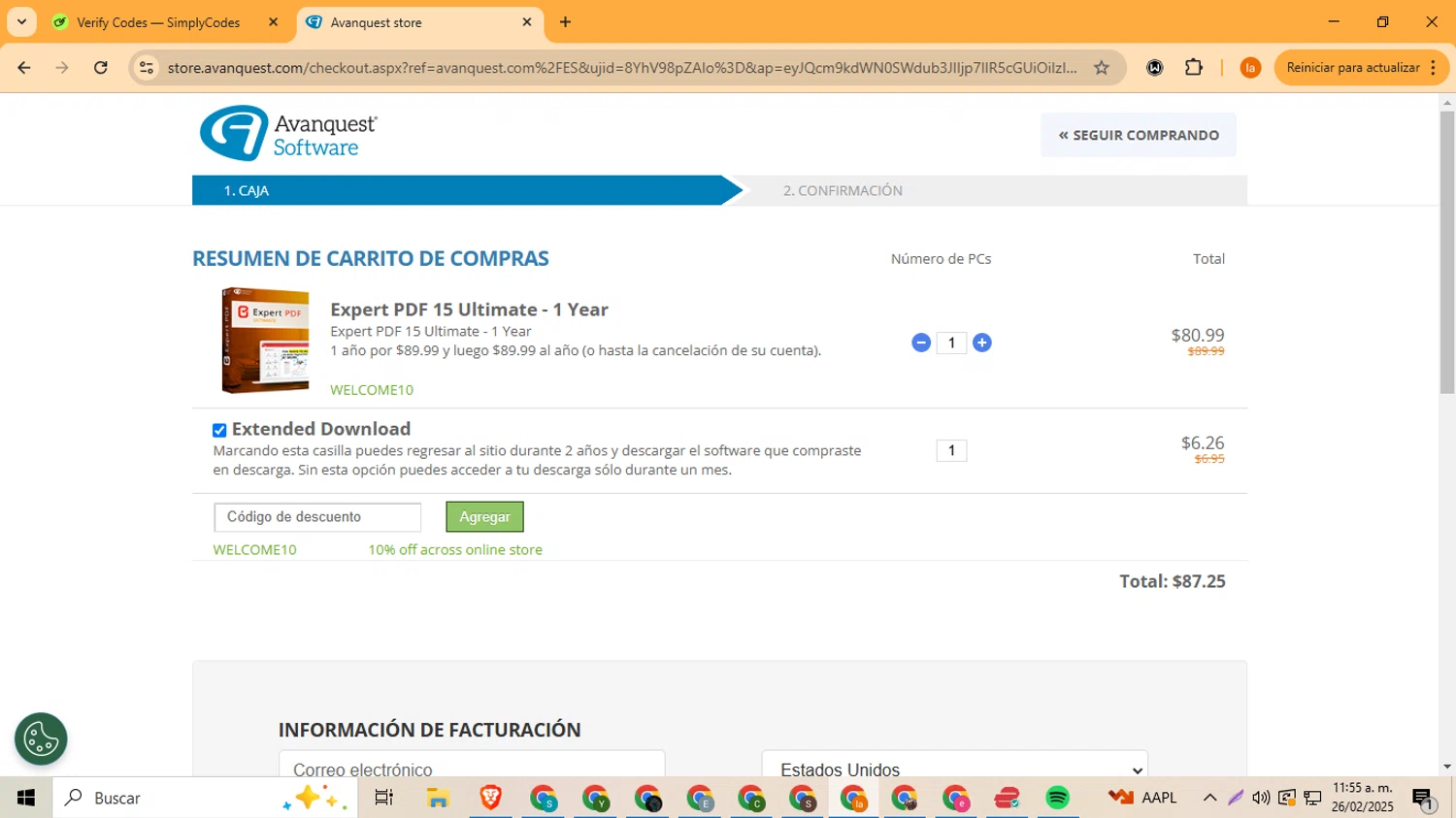Click the browser address bar URL
The image size is (1456, 818).
pos(621,68)
